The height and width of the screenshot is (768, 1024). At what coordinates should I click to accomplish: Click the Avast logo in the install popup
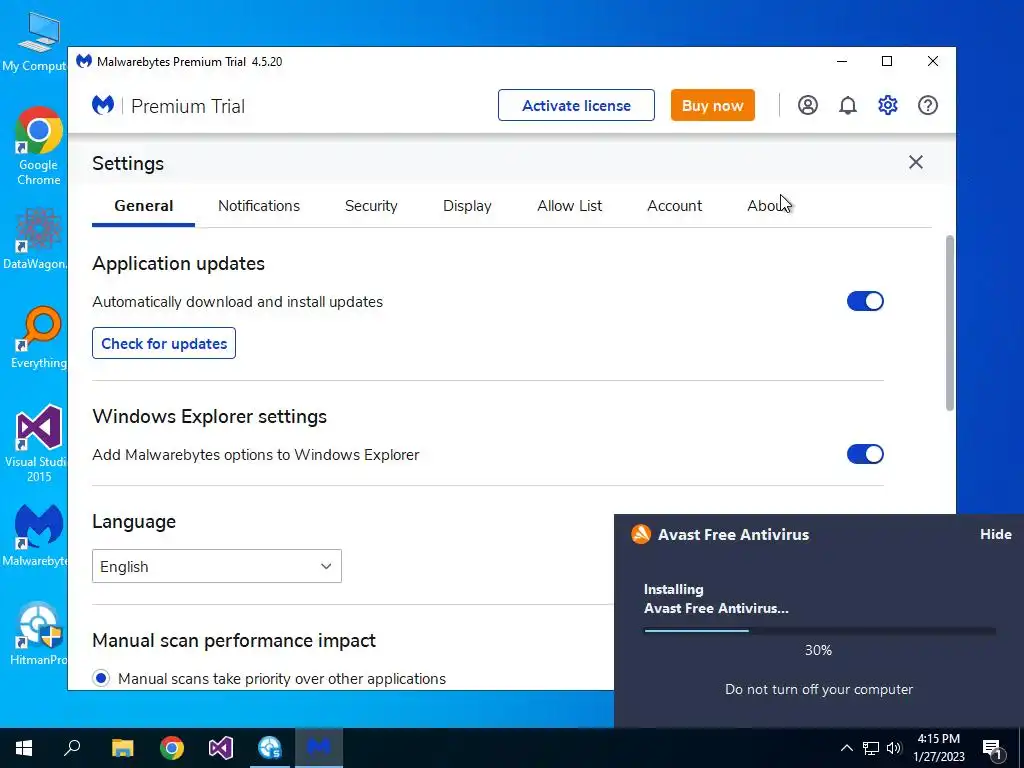(x=641, y=534)
